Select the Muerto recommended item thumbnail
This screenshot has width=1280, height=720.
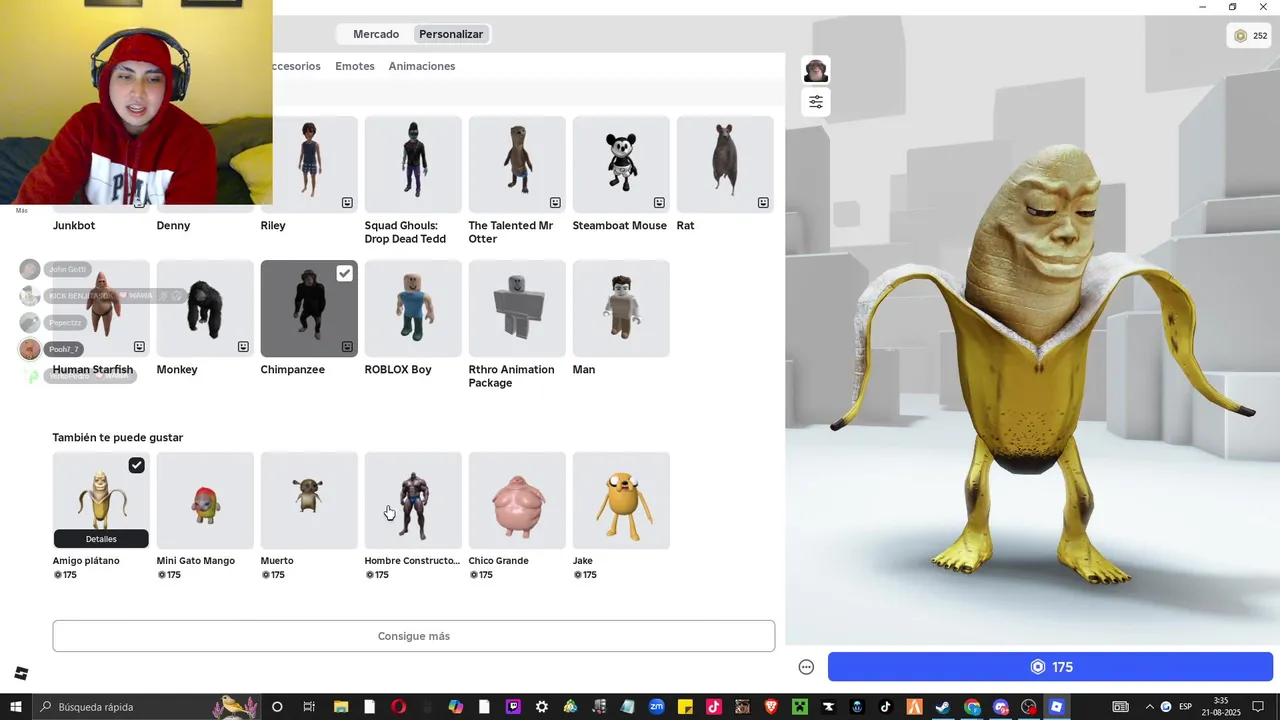(x=309, y=500)
